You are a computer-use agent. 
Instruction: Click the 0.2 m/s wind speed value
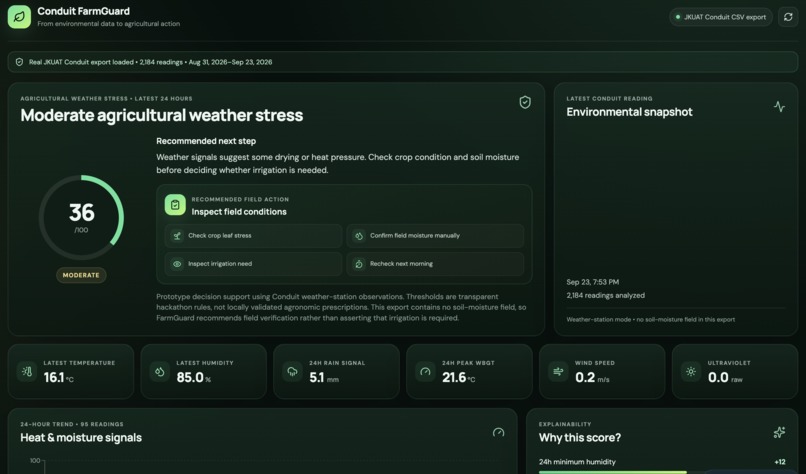[592, 378]
